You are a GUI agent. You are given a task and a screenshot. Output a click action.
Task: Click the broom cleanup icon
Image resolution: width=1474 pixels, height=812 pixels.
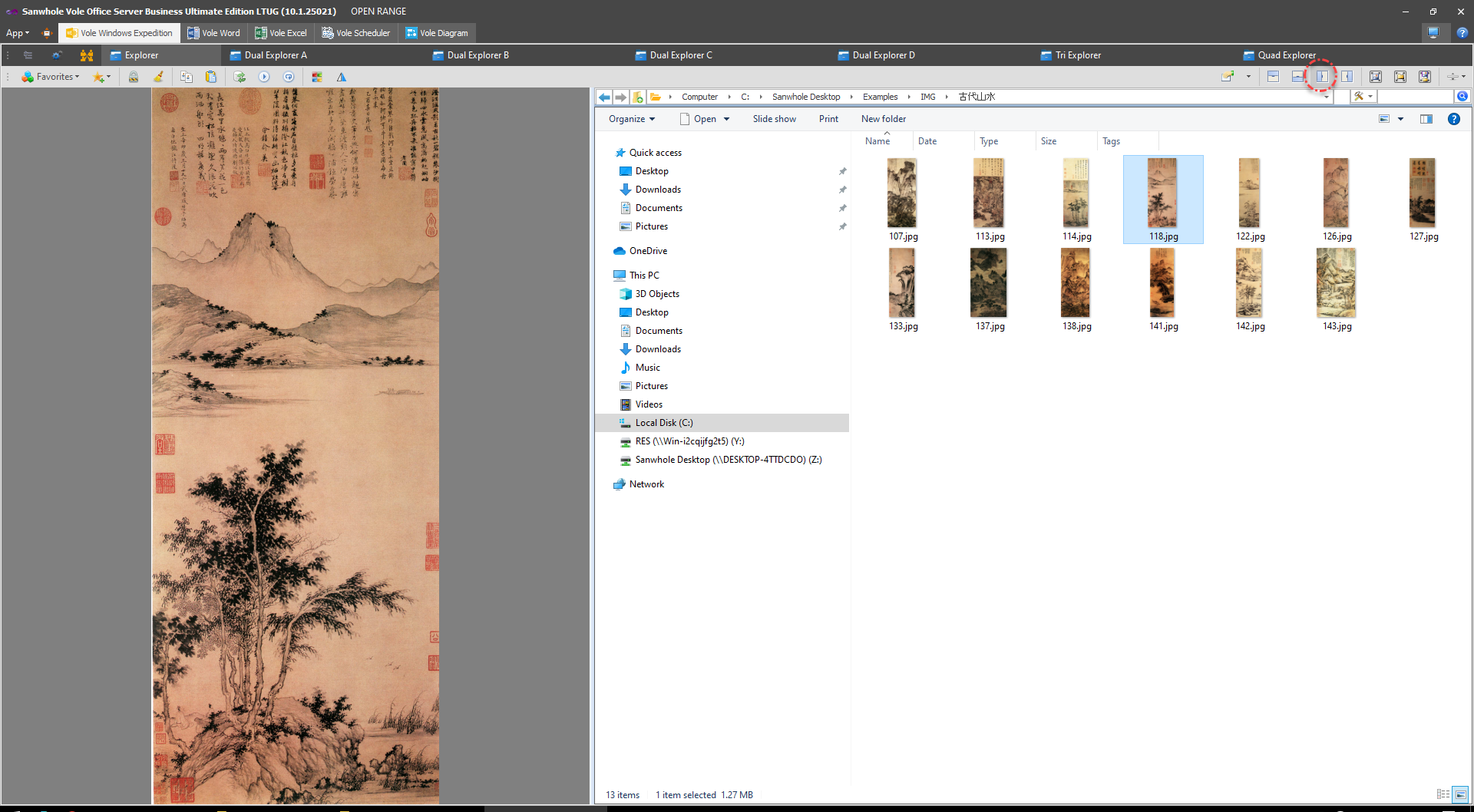158,77
